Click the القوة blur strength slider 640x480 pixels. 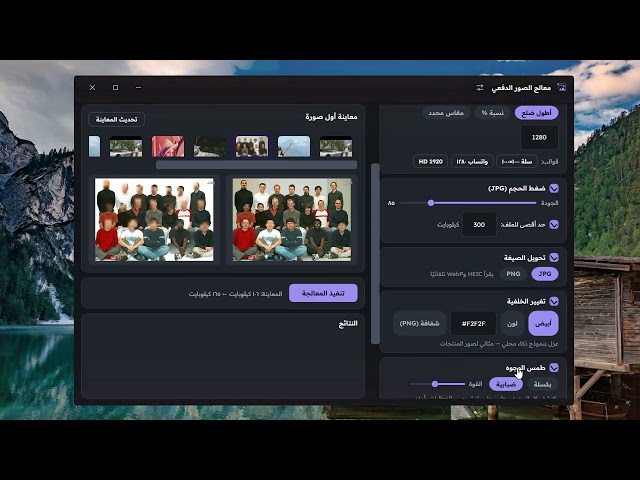coord(438,384)
